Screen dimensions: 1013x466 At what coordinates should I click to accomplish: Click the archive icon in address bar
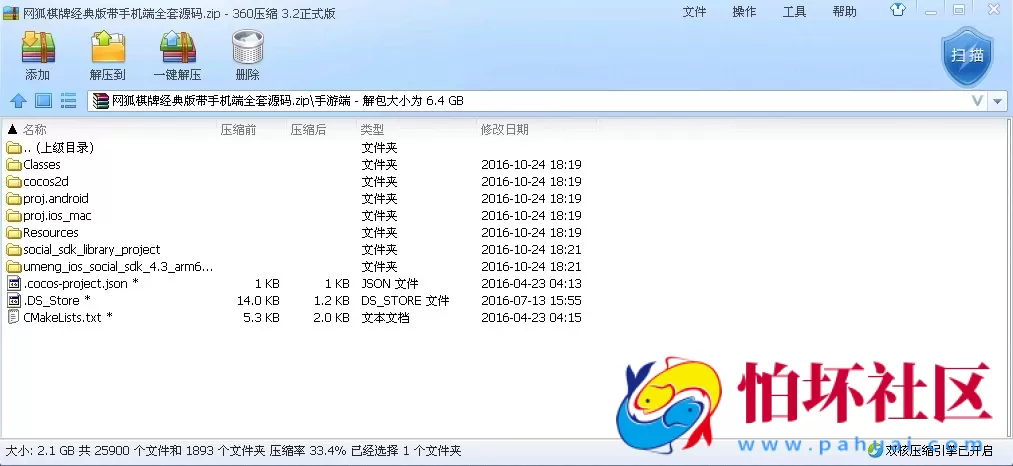click(101, 101)
